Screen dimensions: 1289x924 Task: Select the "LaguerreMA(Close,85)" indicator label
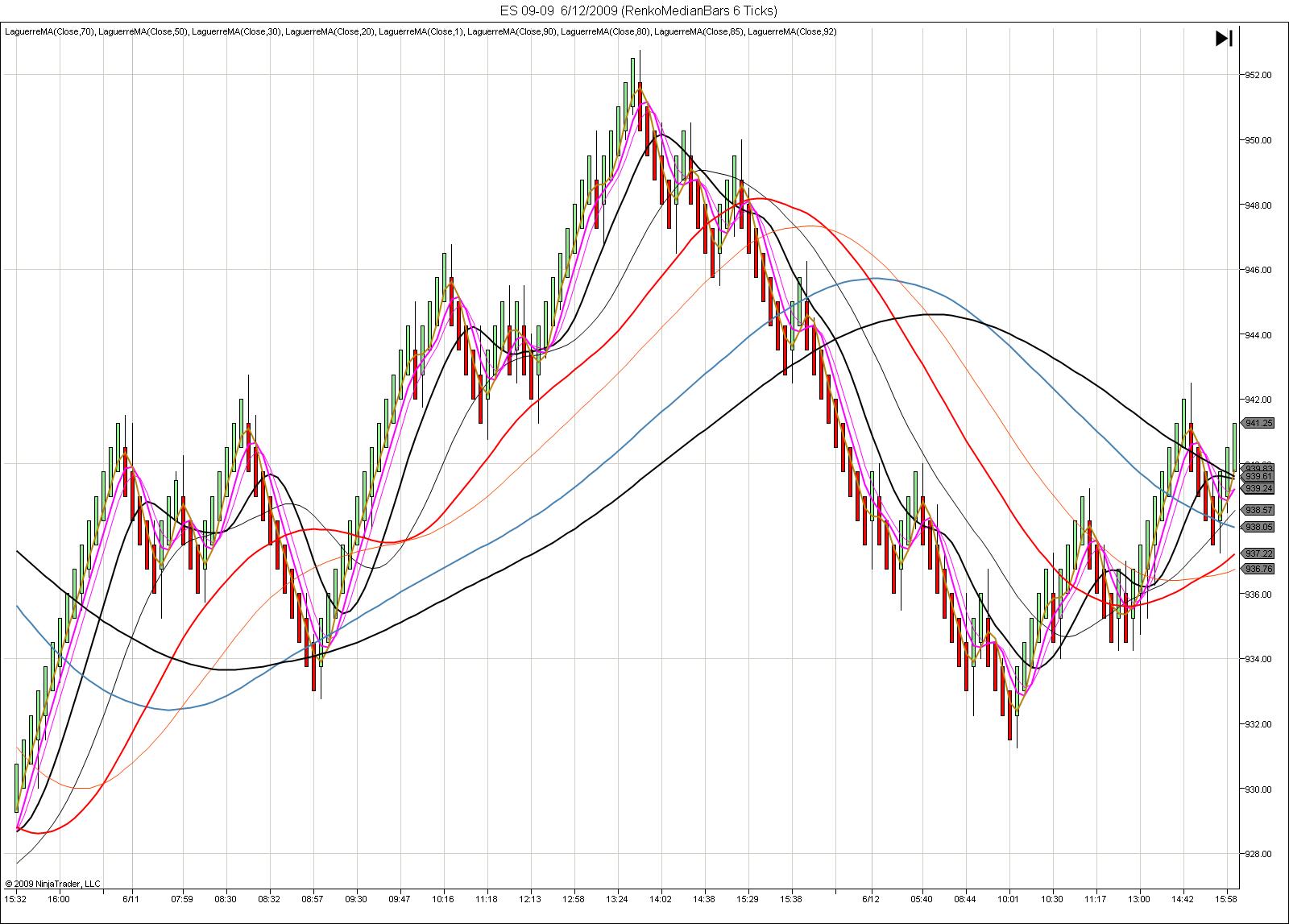click(x=699, y=32)
